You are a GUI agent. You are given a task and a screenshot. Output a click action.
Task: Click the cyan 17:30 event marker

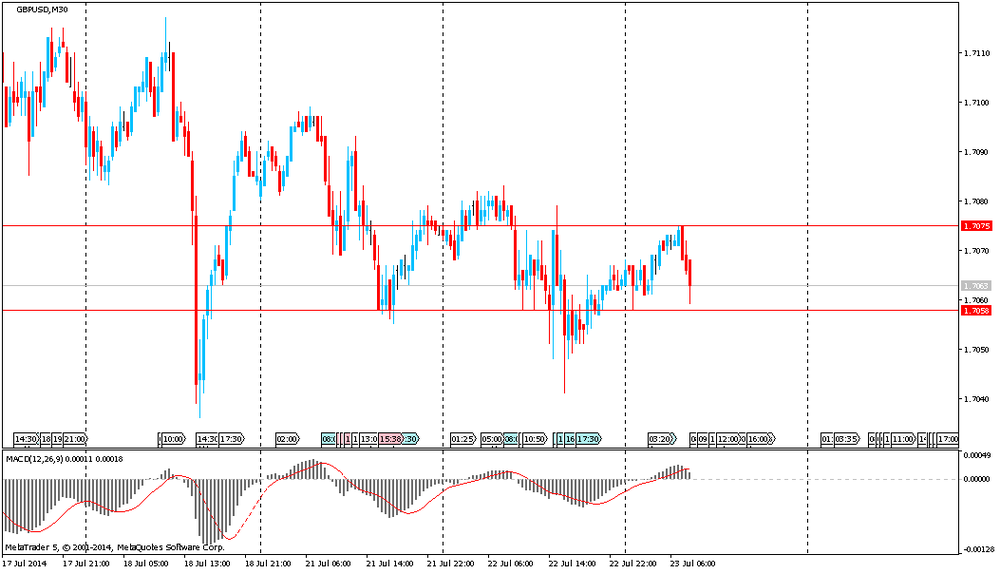[589, 439]
